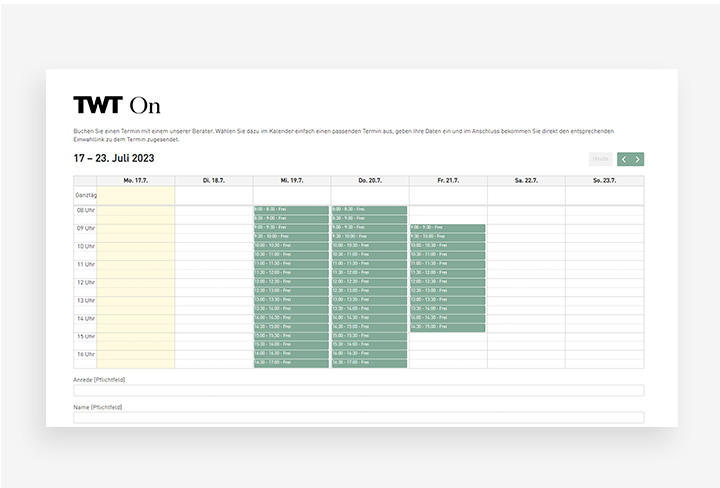Book Thursday 8:00 - 8:30 free slot
The width and height of the screenshot is (720, 488).
(x=369, y=210)
